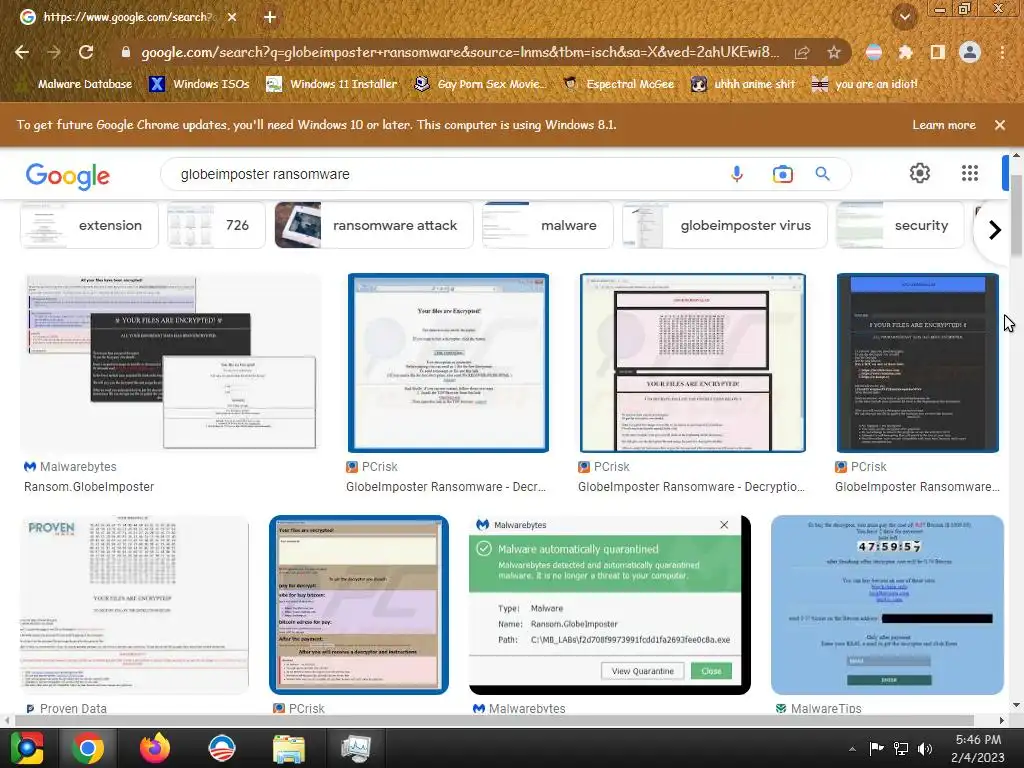Open the you are an idiot! bookmark

pos(865,84)
